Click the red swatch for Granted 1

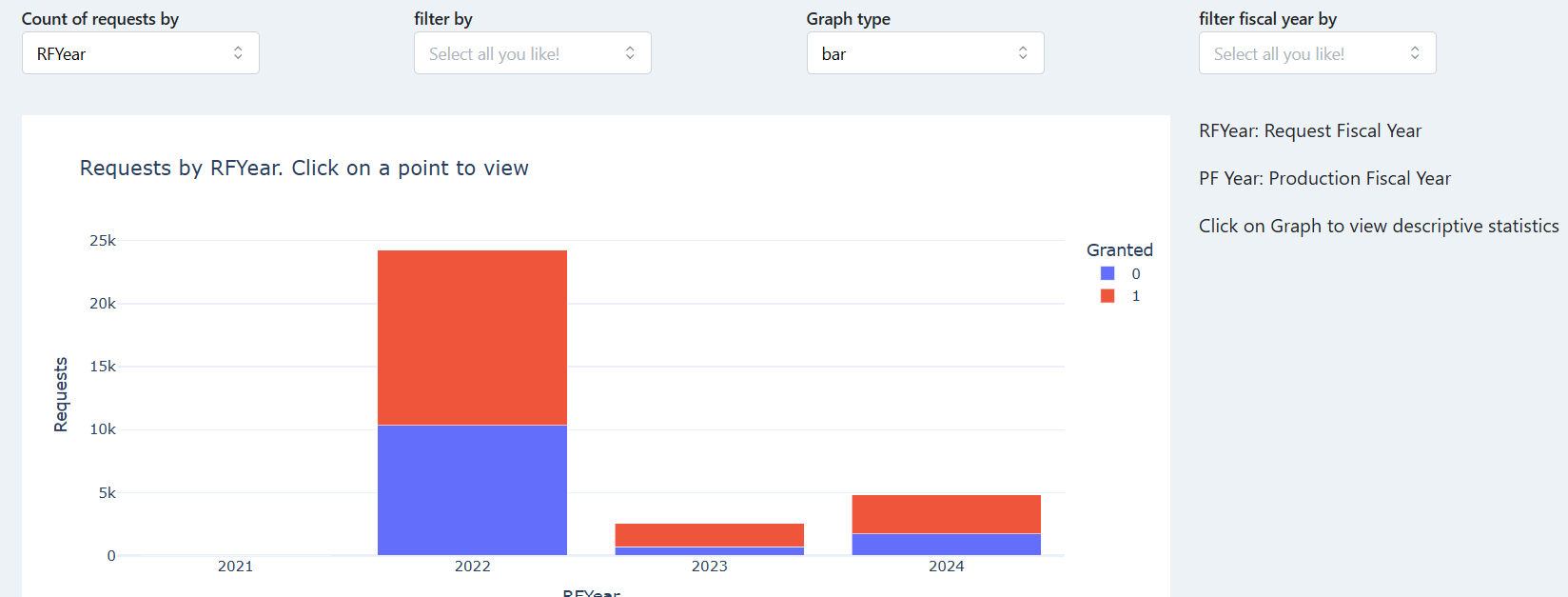(1107, 296)
